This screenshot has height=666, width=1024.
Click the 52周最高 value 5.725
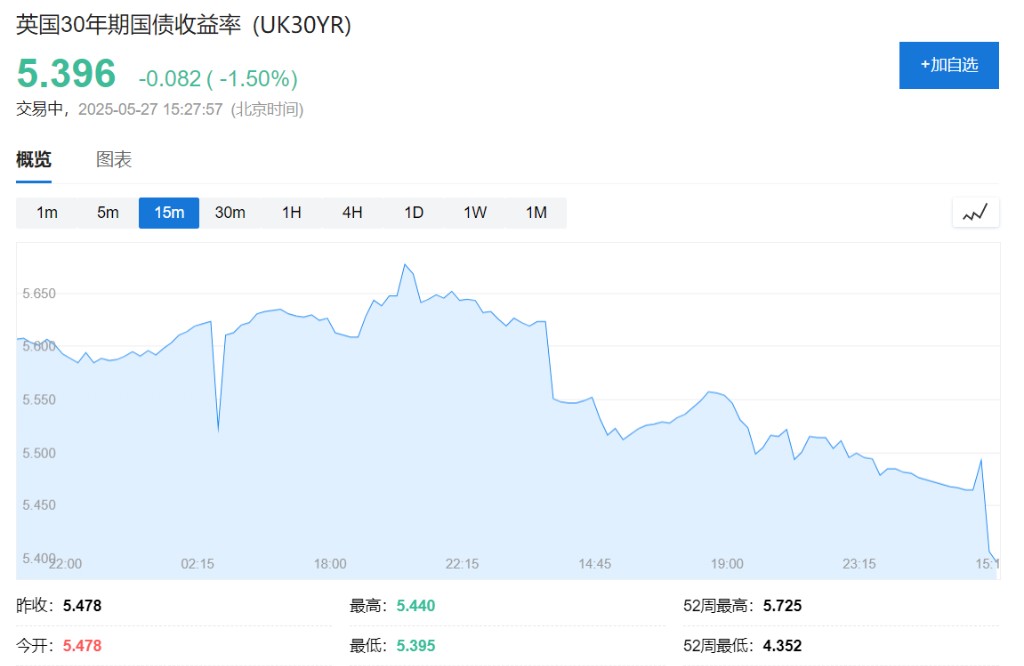pyautogui.click(x=782, y=605)
